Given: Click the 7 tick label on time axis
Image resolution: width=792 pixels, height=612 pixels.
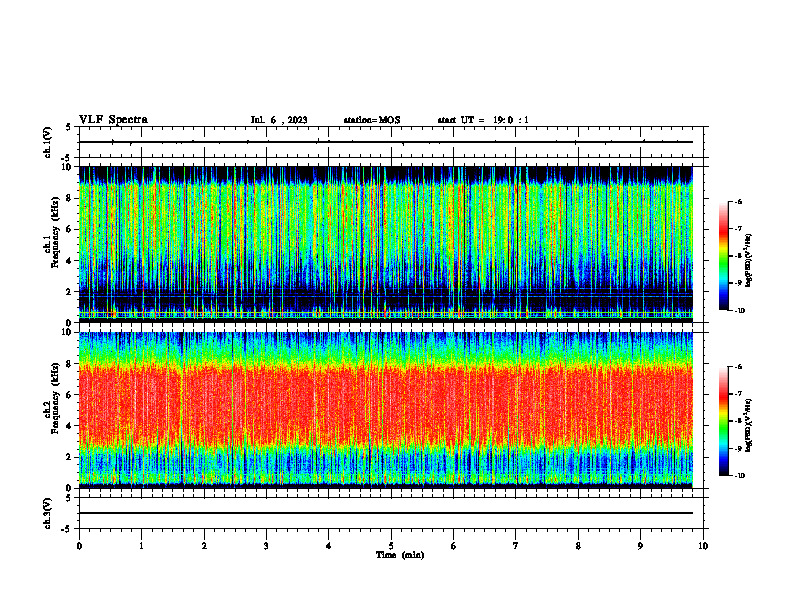Looking at the screenshot, I should pos(516,546).
